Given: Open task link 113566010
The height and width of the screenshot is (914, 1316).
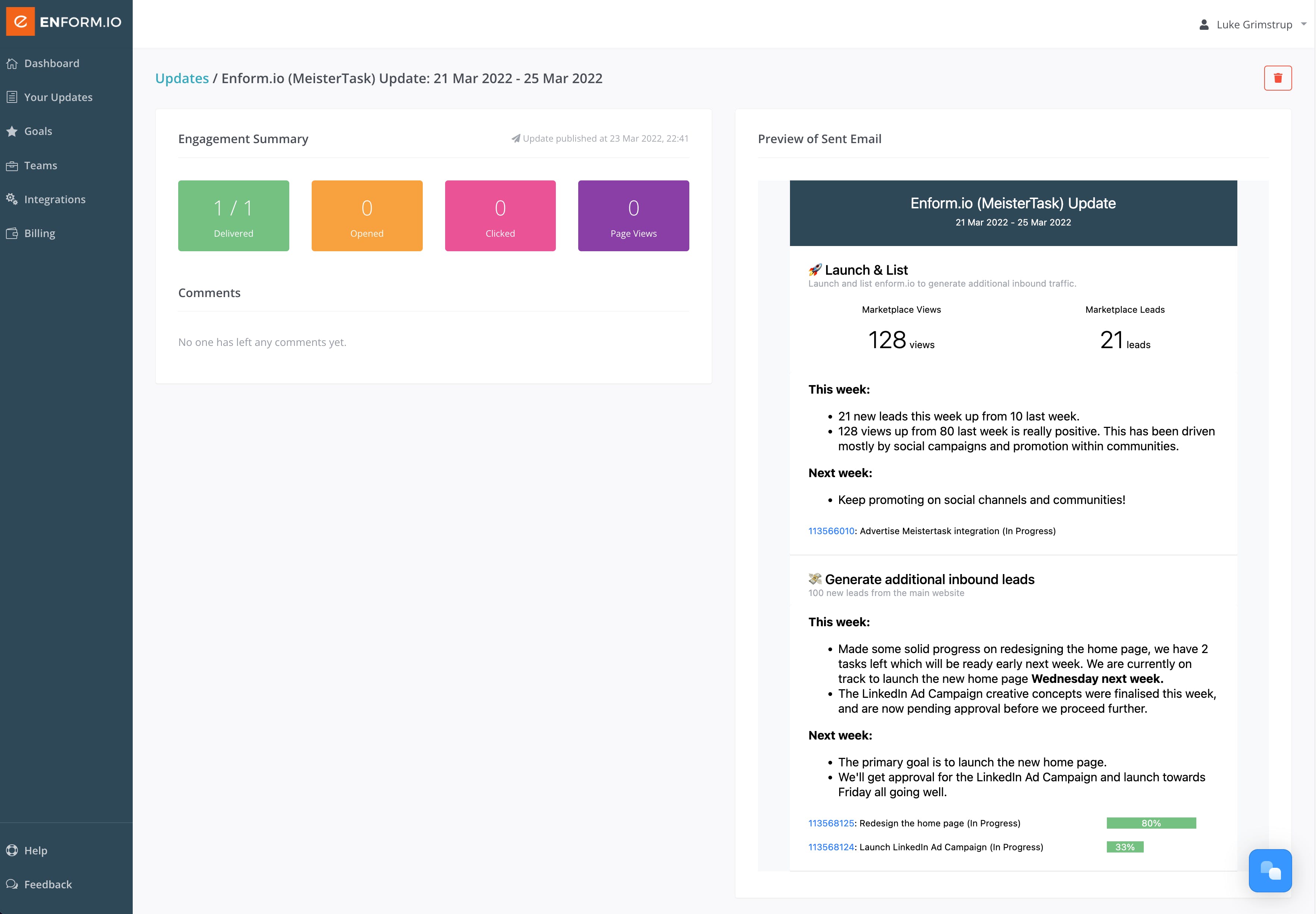Looking at the screenshot, I should [x=831, y=531].
